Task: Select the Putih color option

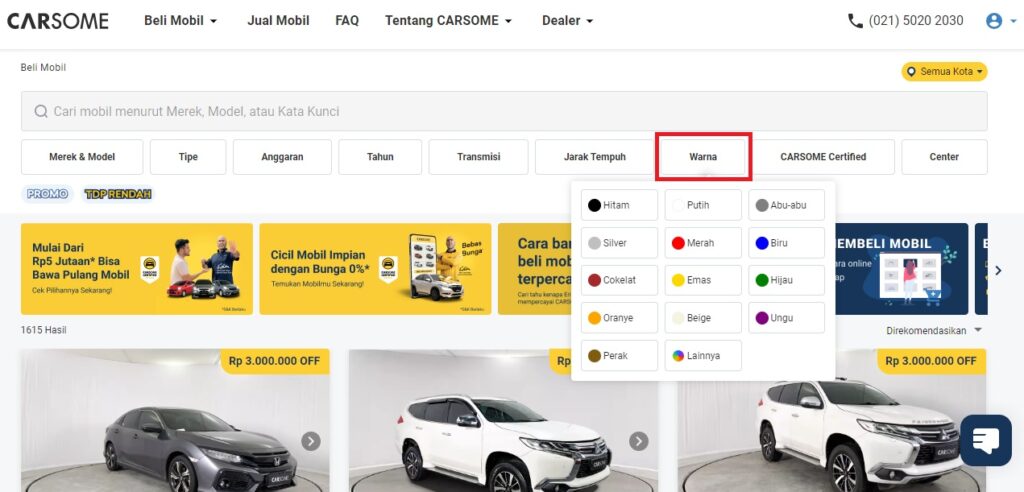Action: (x=703, y=205)
